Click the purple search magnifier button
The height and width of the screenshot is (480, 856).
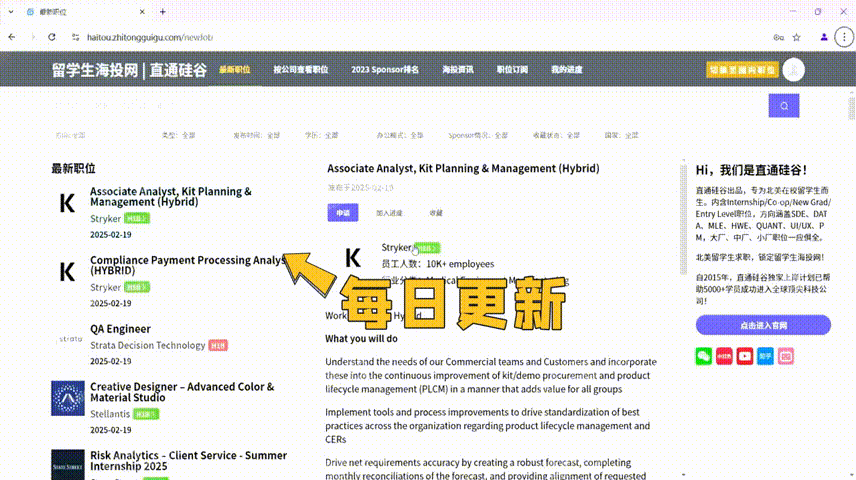pyautogui.click(x=784, y=106)
